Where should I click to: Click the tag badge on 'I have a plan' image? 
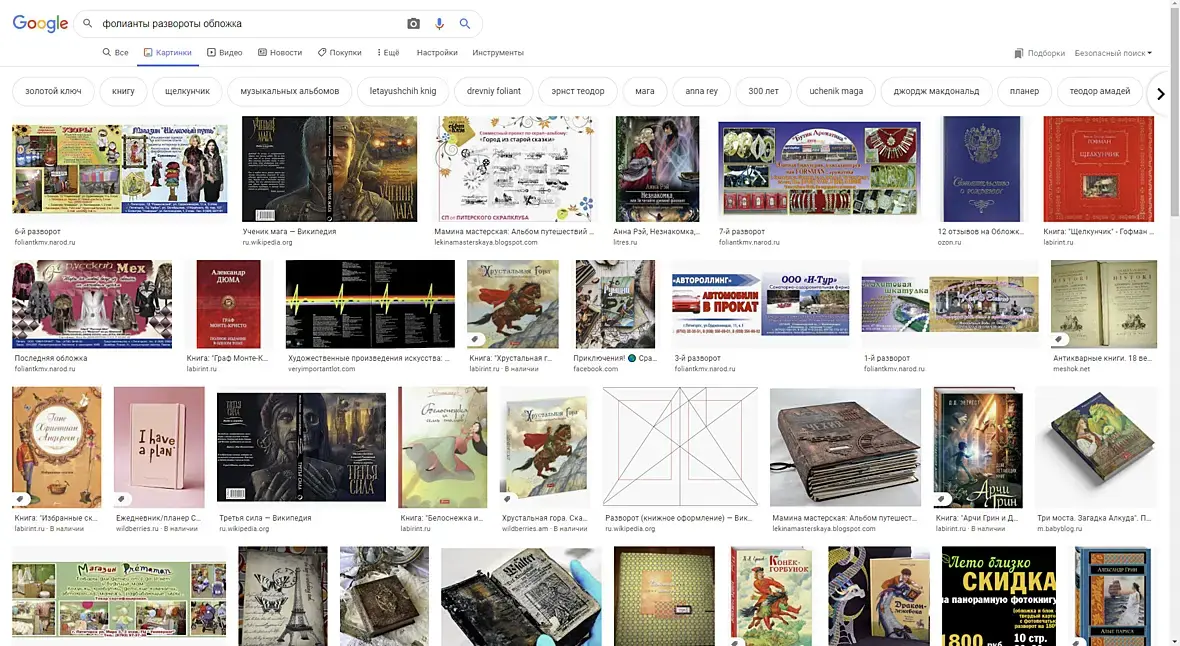click(x=121, y=498)
